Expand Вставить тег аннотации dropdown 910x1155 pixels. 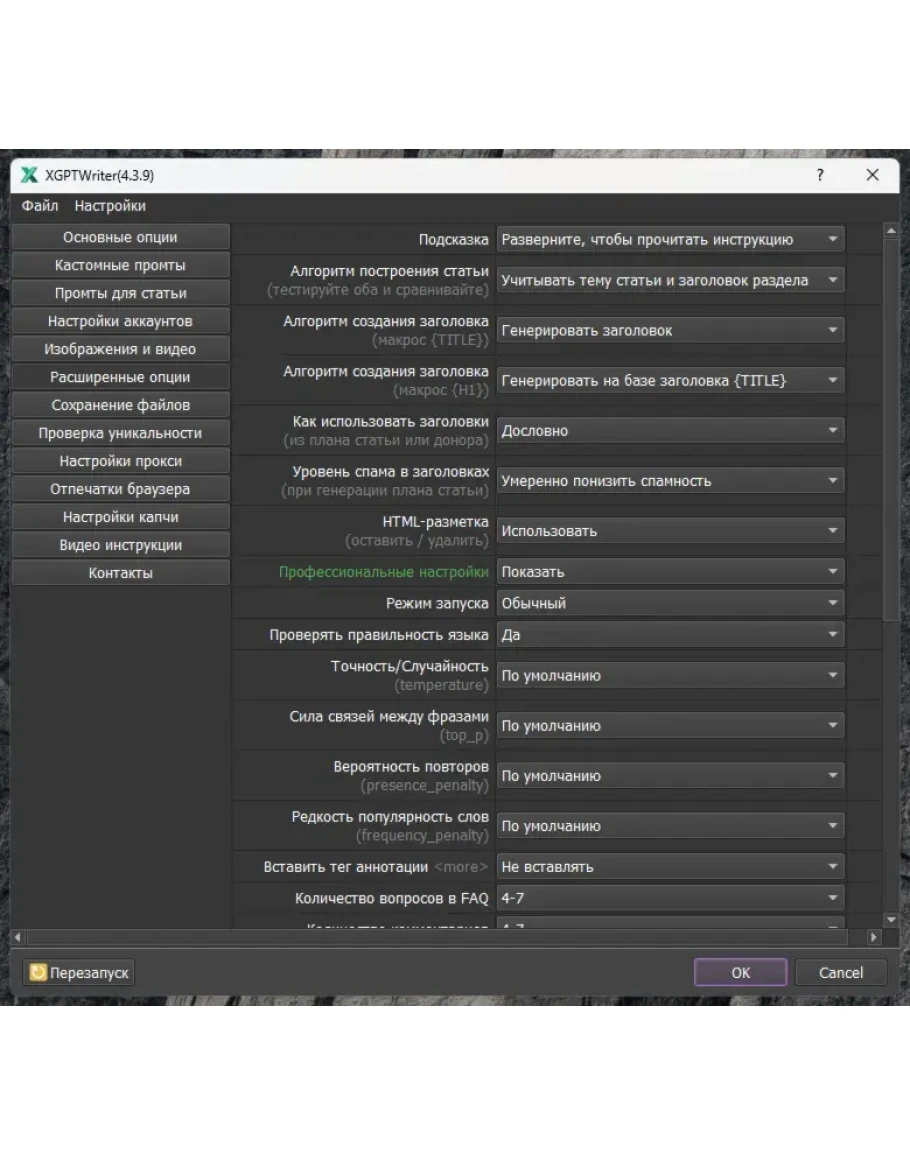671,867
